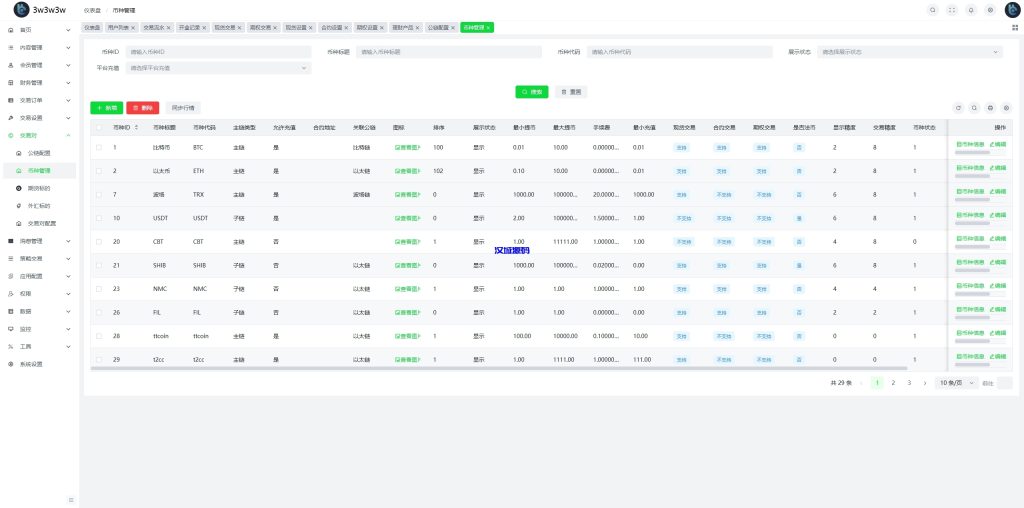Screen dimensions: 1024x508
Task: Select all rows via header checkbox
Action: 98,128
